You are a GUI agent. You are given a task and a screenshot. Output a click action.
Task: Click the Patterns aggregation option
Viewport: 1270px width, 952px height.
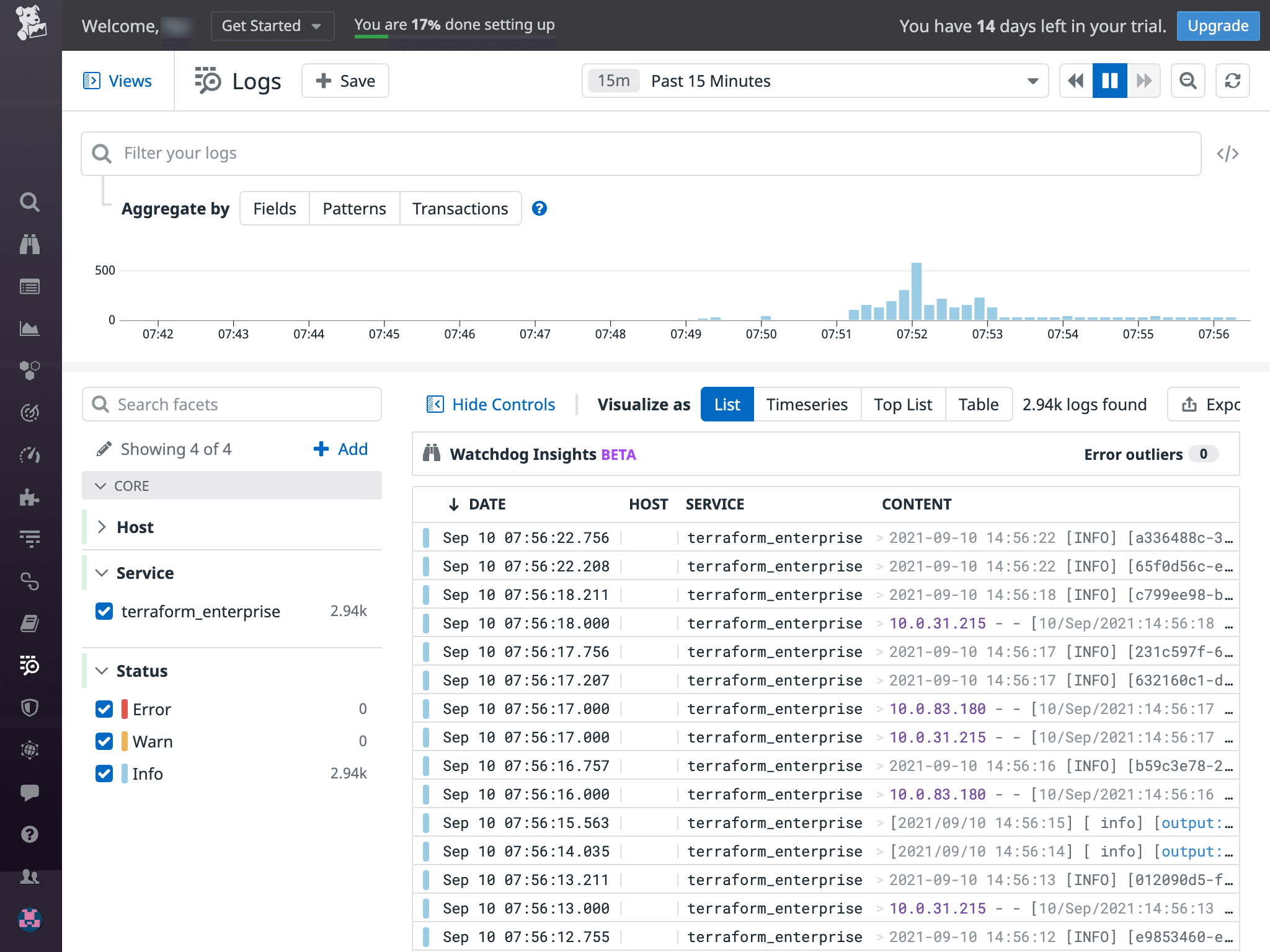tap(355, 208)
